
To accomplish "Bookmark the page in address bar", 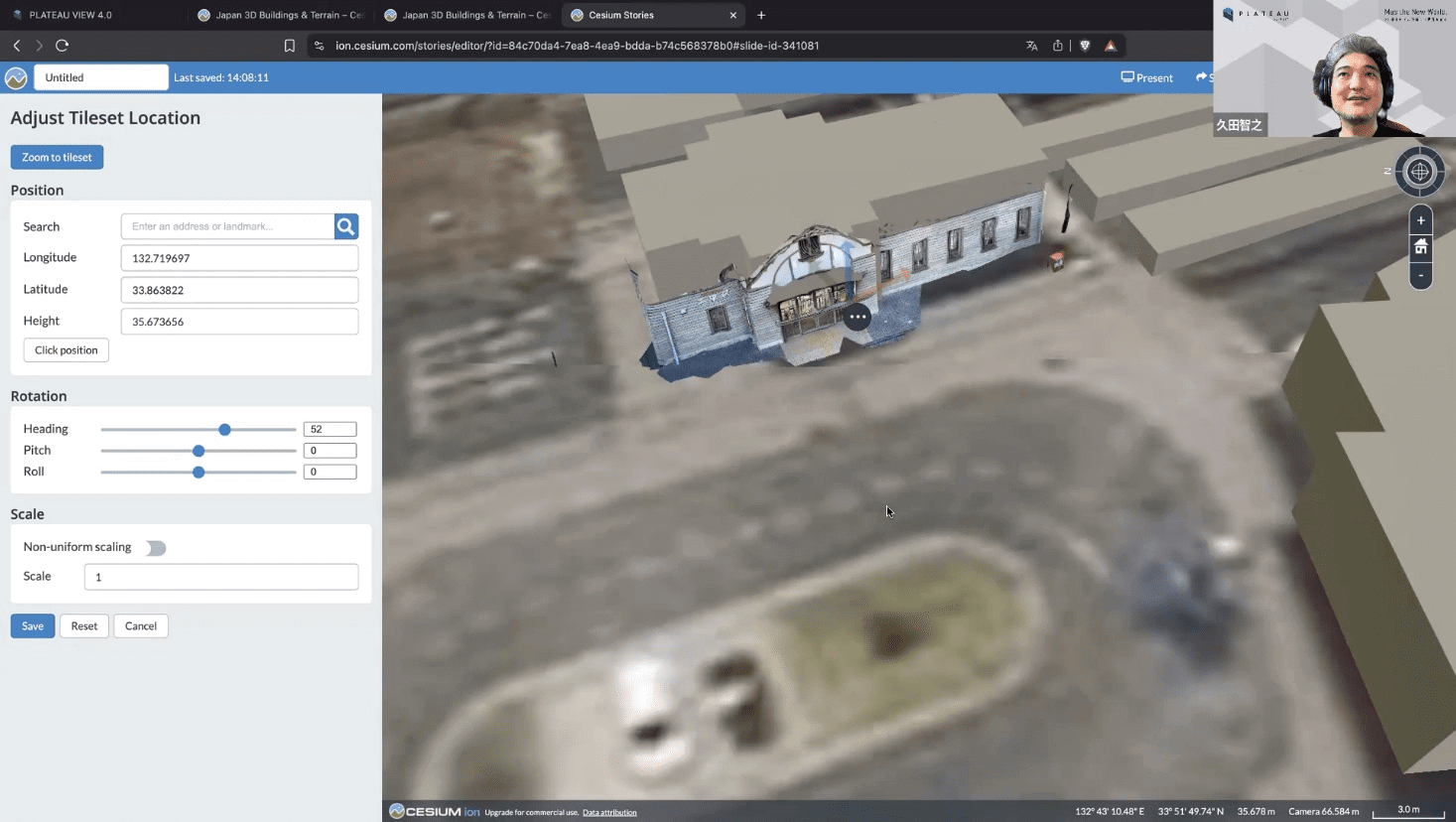I will coord(290,46).
